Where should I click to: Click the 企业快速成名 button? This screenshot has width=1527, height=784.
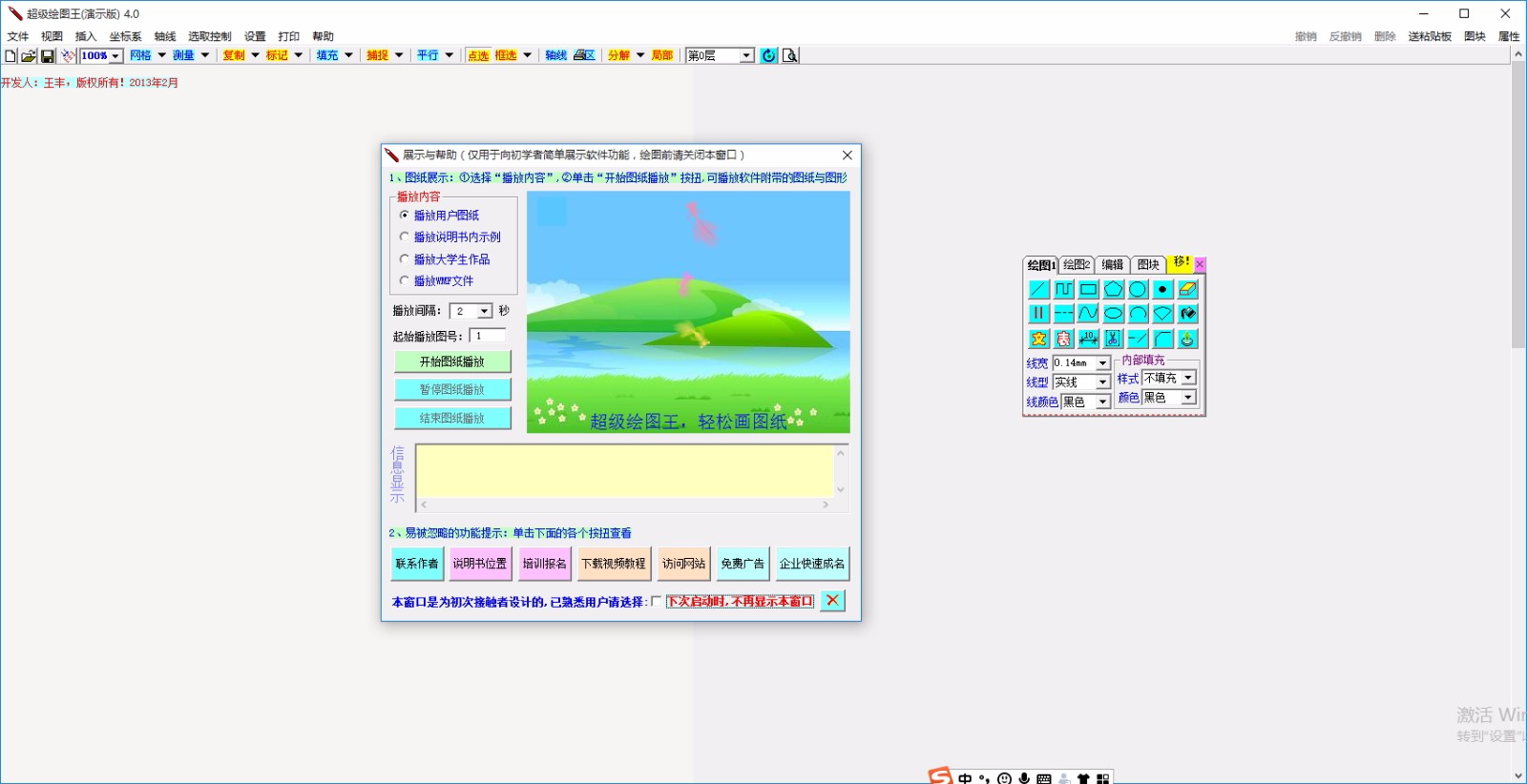point(811,564)
